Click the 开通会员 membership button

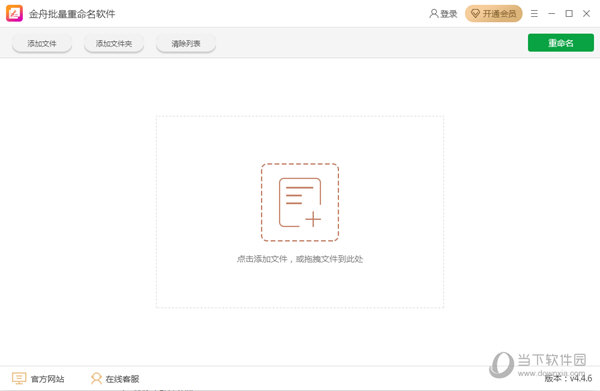[x=494, y=14]
